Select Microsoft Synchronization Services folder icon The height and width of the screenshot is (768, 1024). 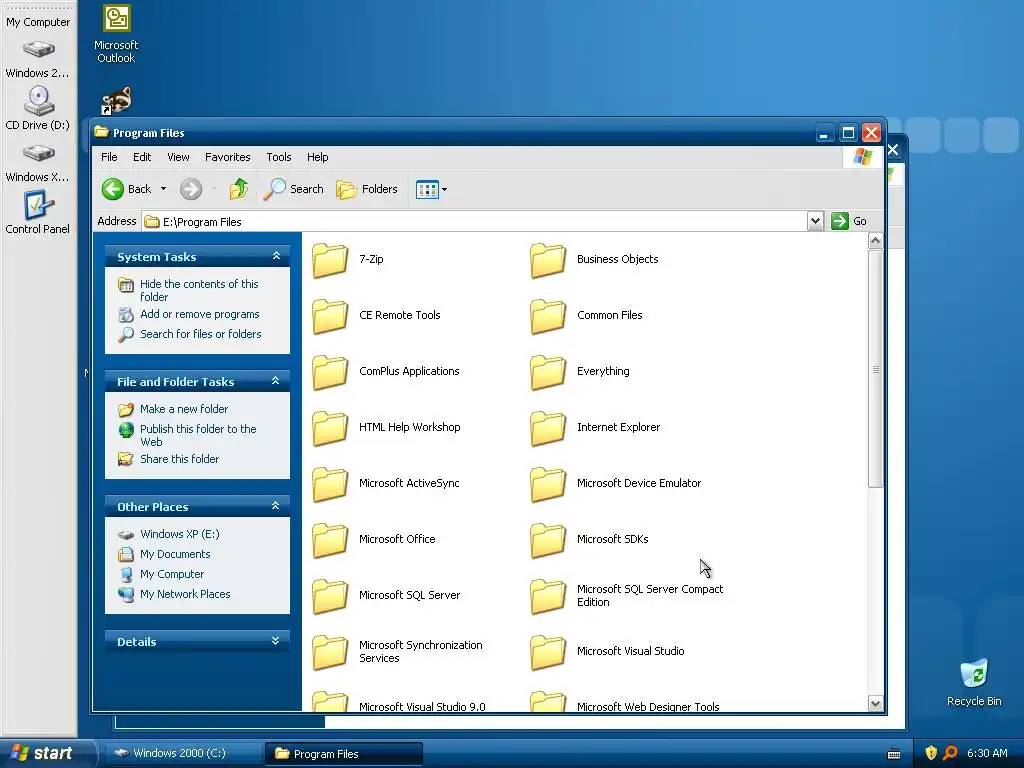(330, 653)
